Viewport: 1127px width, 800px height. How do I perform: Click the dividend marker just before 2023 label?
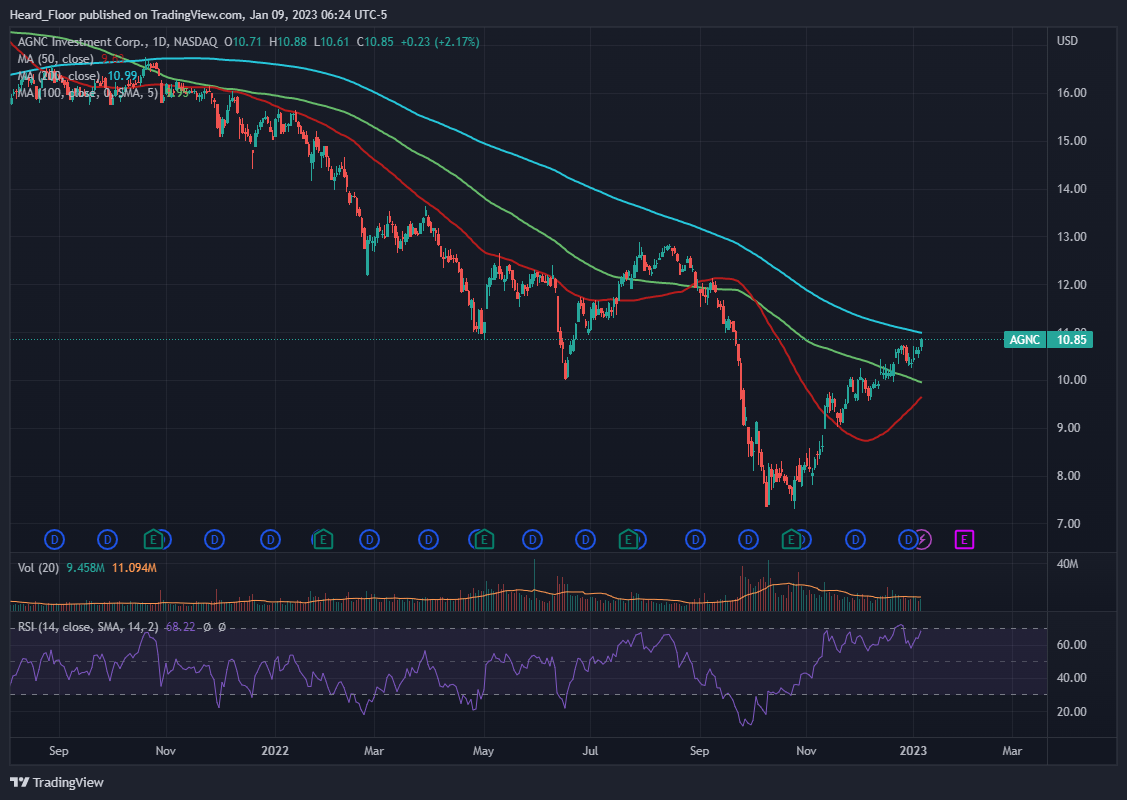point(908,539)
